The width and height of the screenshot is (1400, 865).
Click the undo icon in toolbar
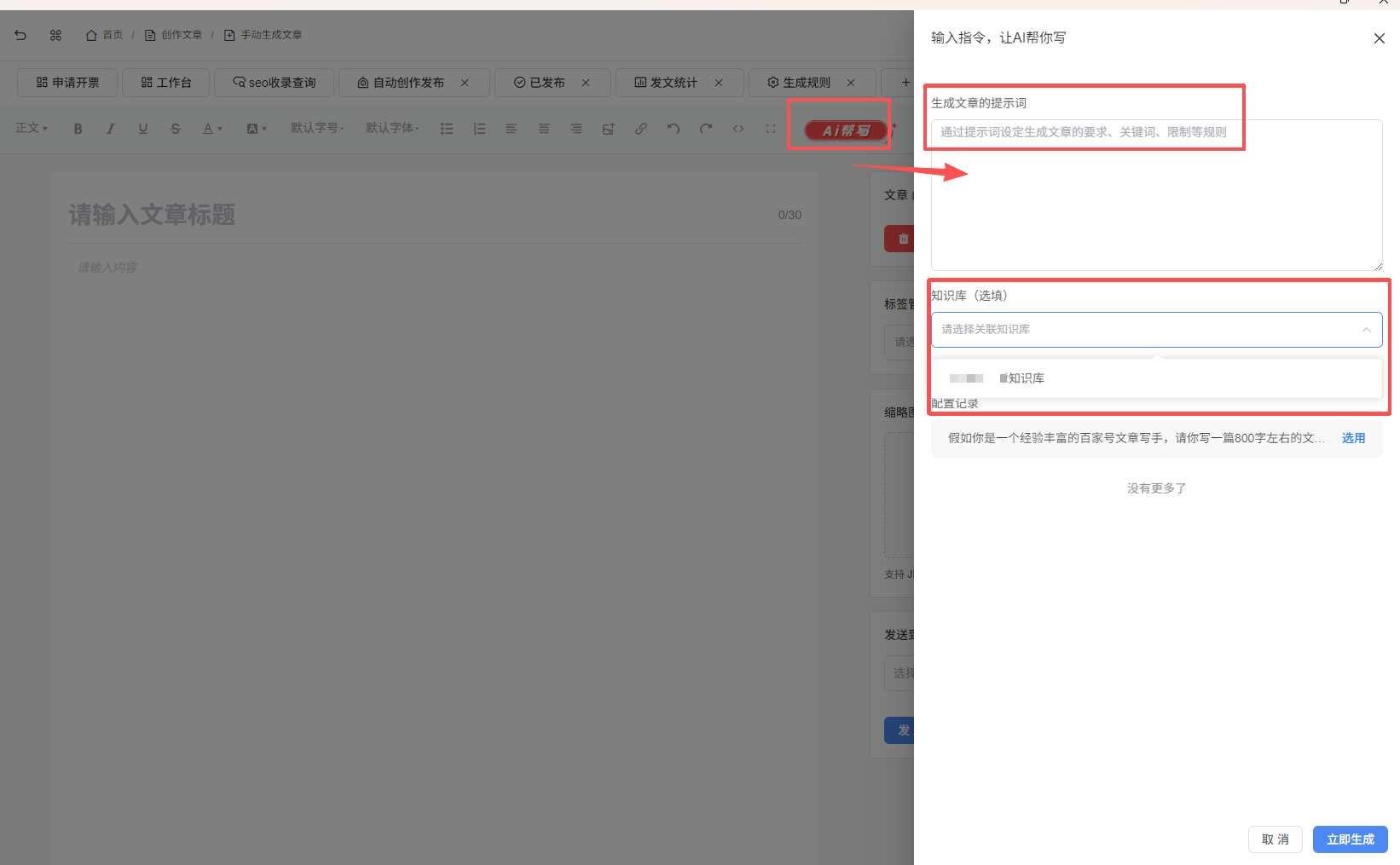click(673, 129)
